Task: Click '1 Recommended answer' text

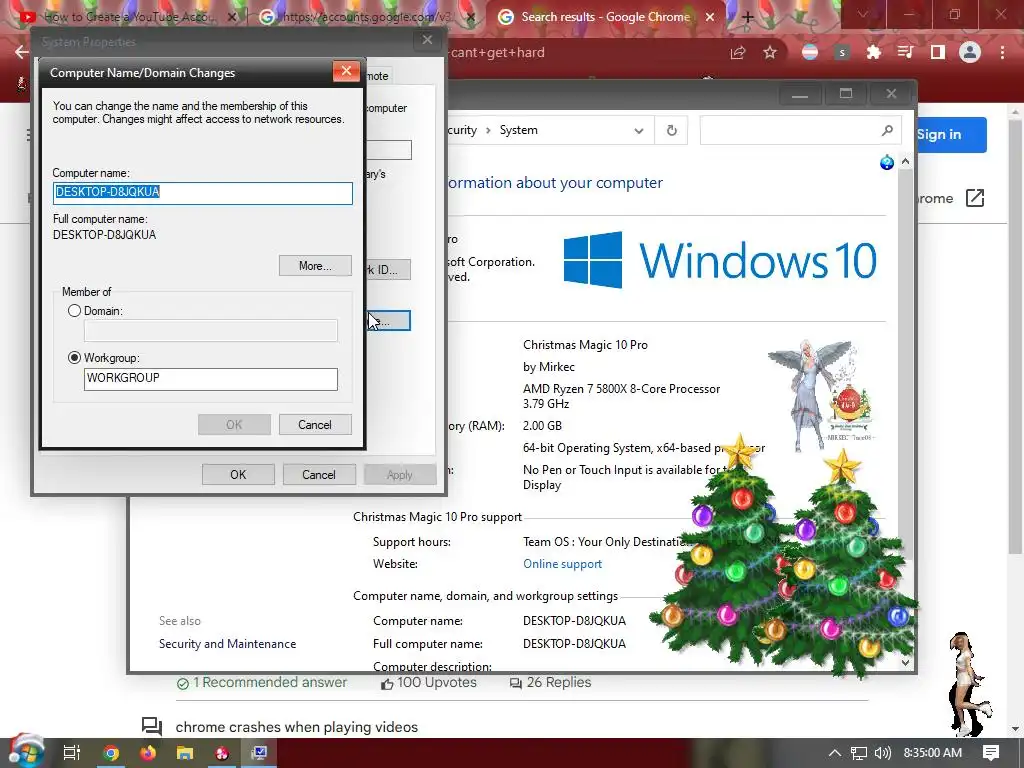Action: 269,682
